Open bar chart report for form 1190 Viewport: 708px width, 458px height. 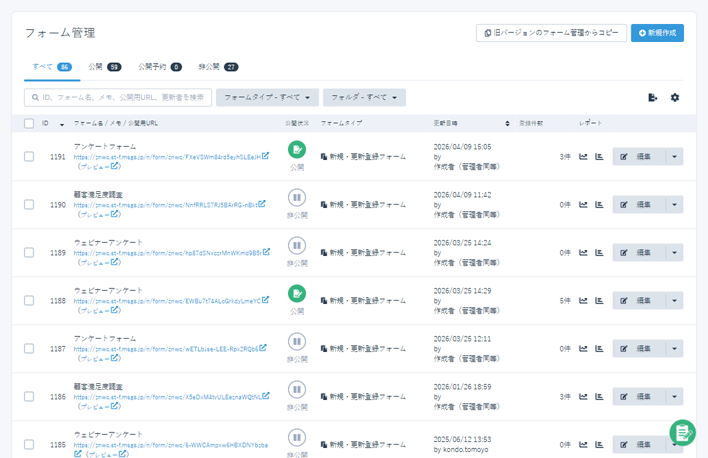point(599,205)
